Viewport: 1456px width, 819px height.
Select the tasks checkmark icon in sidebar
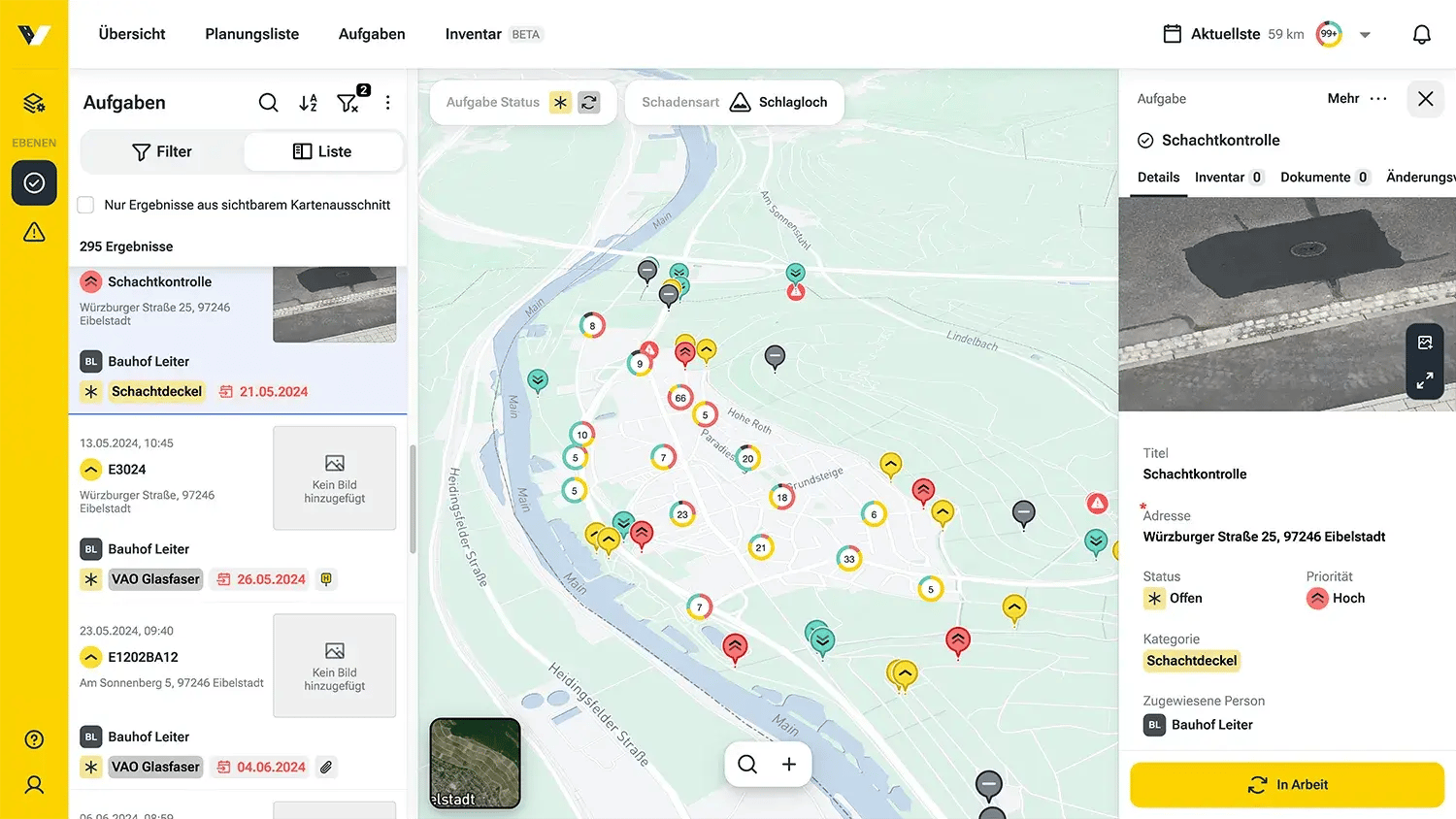pyautogui.click(x=34, y=182)
